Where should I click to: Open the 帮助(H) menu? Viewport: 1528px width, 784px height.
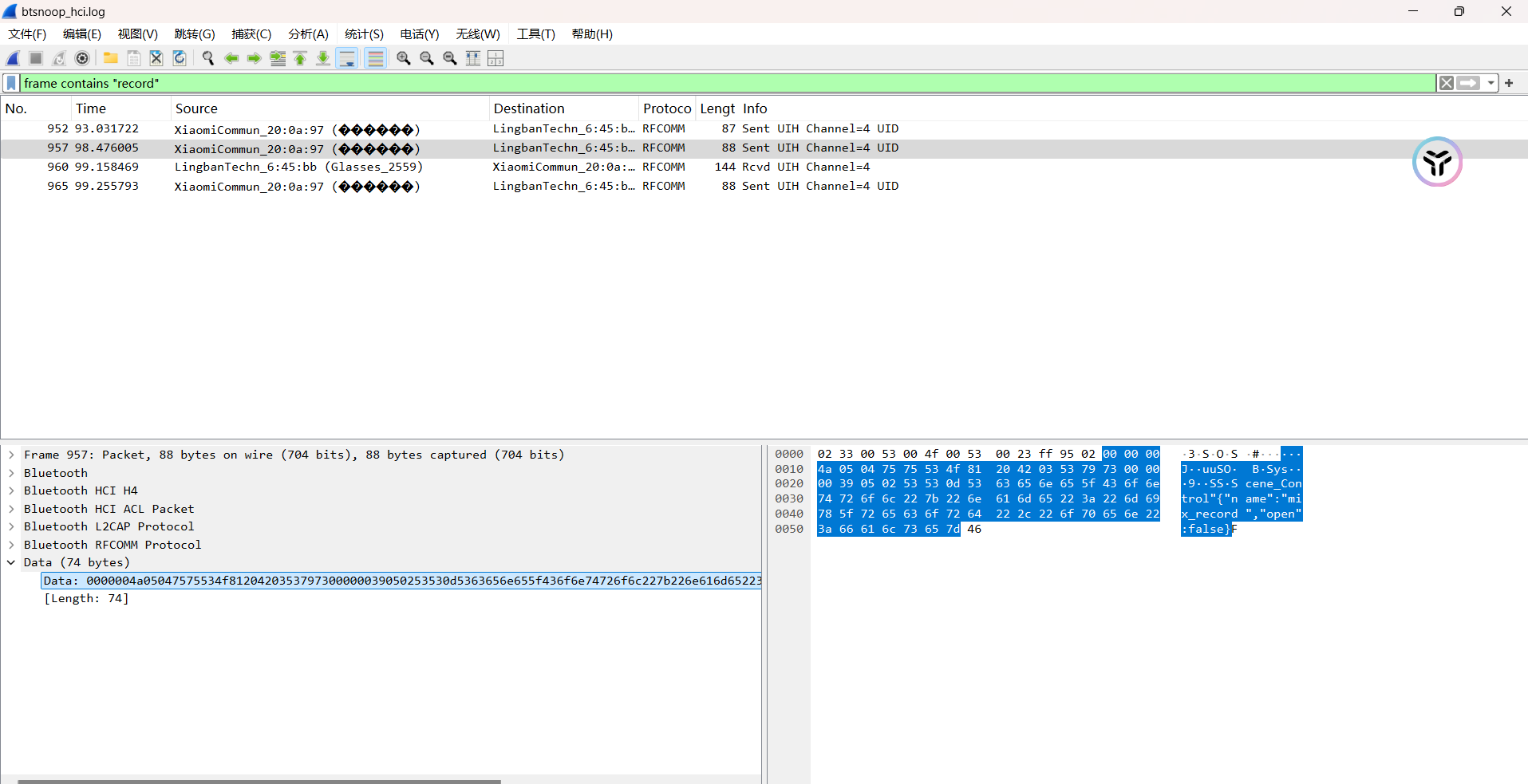592,34
